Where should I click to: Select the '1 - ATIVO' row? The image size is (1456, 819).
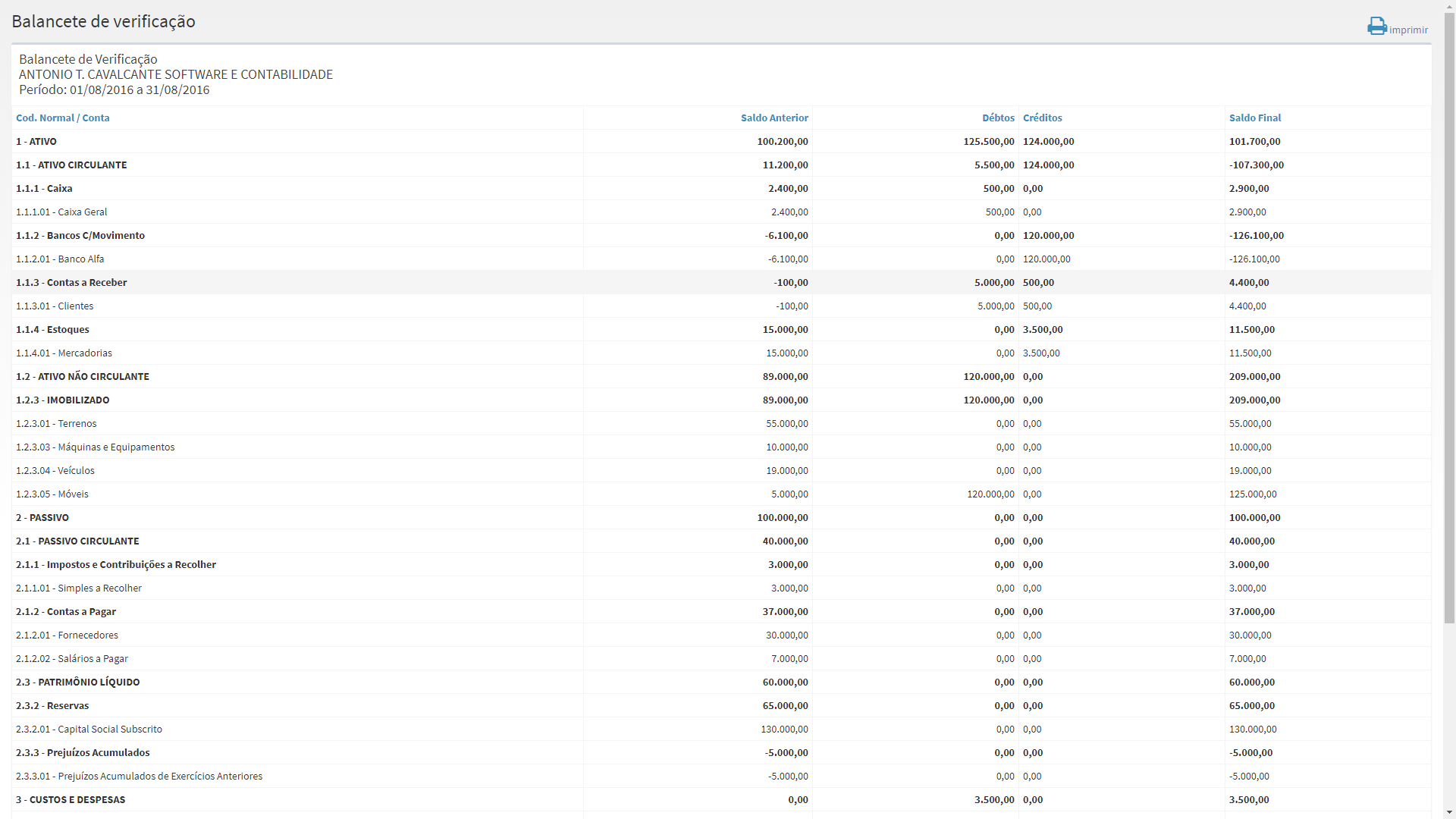pos(721,141)
